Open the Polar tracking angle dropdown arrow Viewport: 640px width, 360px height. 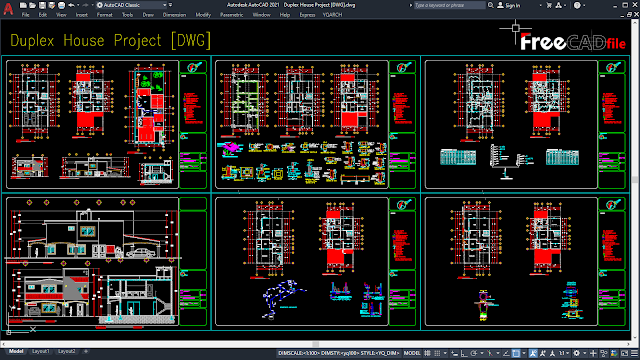(x=482, y=353)
